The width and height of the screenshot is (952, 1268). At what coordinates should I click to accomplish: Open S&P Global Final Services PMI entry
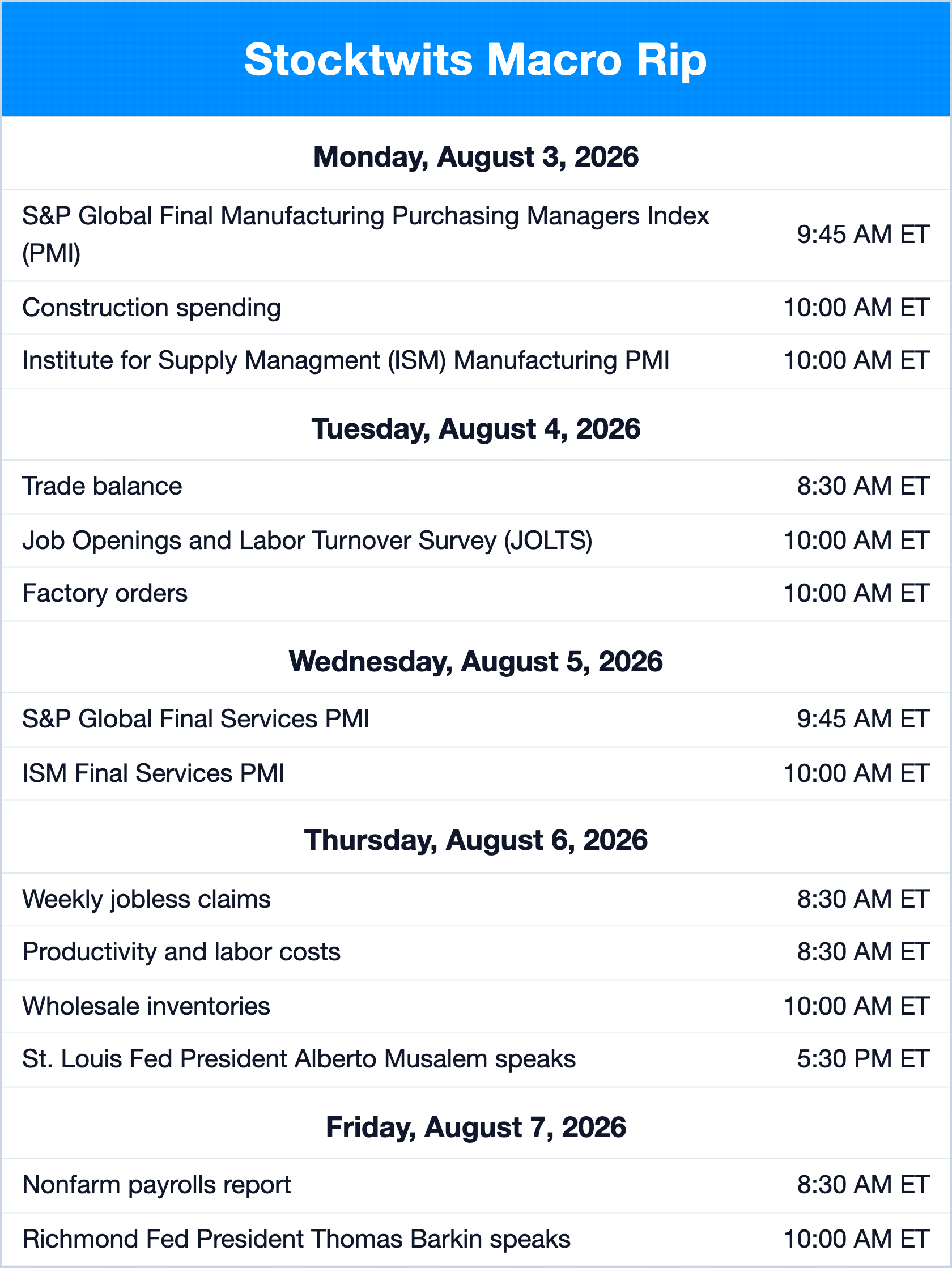[476, 719]
